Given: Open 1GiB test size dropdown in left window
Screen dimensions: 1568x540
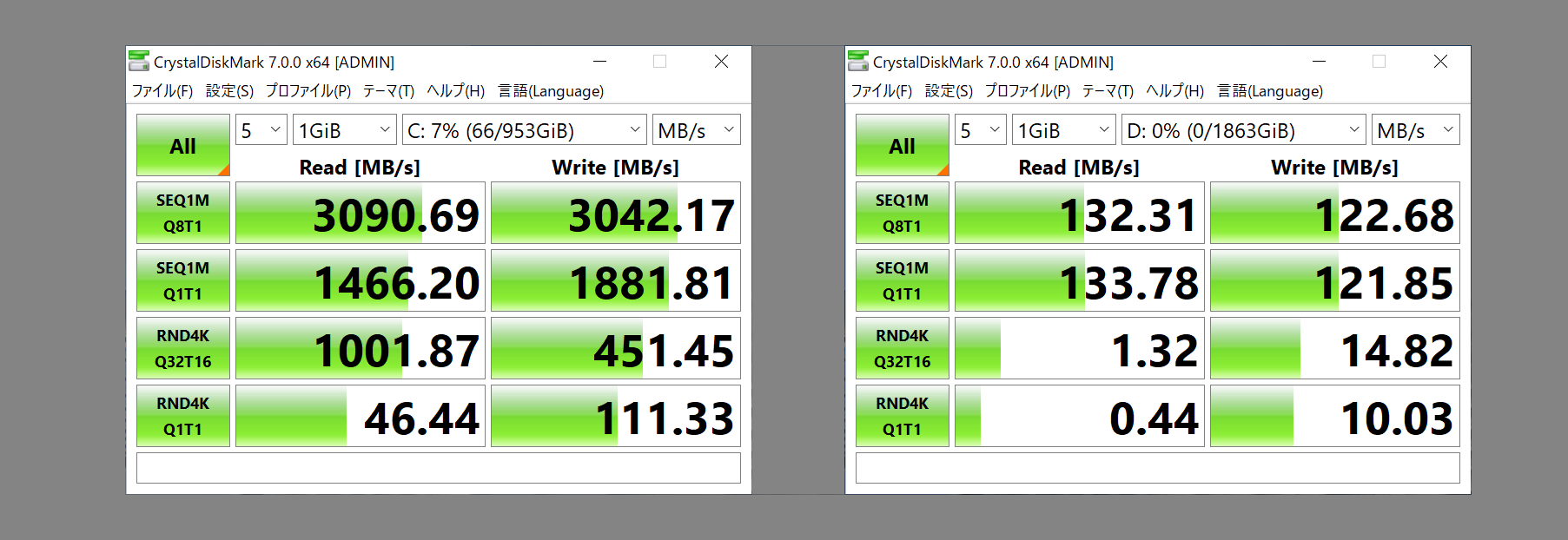Looking at the screenshot, I should pos(345,130).
